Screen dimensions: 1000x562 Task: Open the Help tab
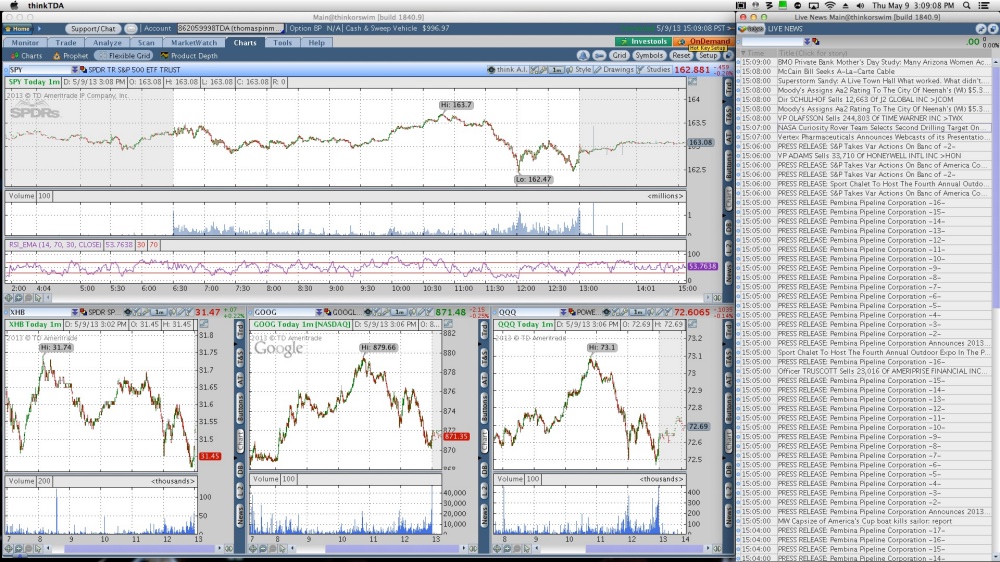point(316,43)
